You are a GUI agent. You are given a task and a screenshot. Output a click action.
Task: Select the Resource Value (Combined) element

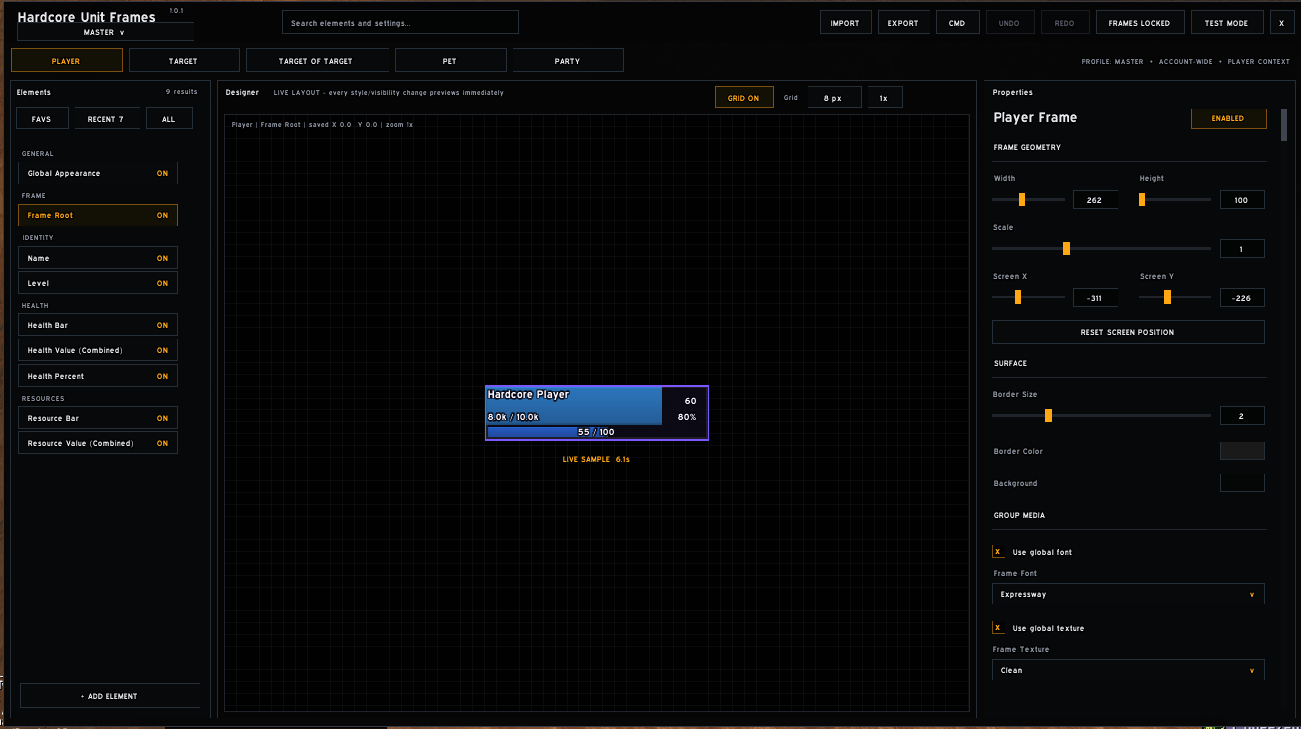pos(98,443)
